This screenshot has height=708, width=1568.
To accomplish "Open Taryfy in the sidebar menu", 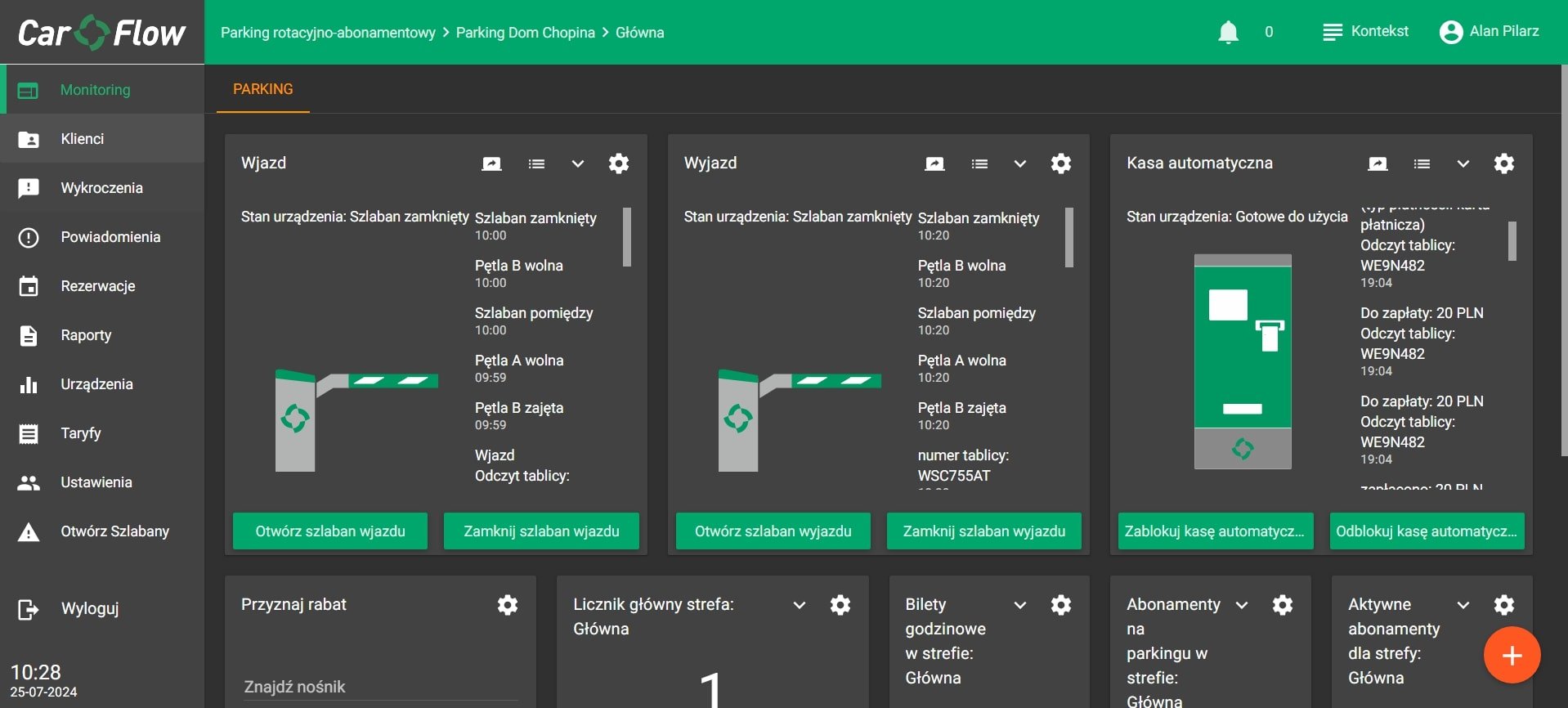I will pos(81,433).
